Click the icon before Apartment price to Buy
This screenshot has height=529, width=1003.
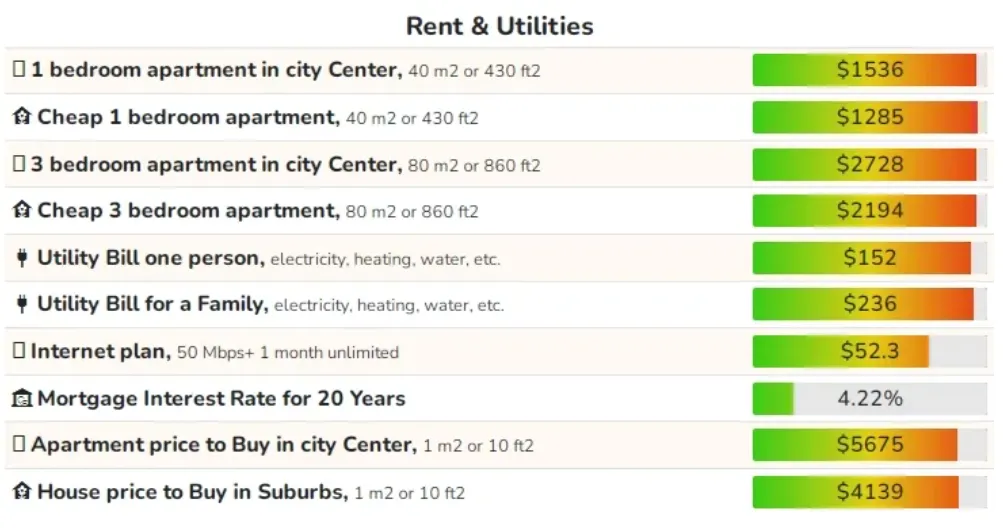pos(19,444)
